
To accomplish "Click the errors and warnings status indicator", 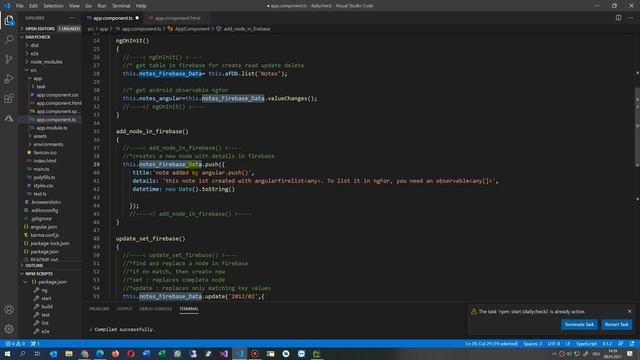I will [x=15, y=344].
